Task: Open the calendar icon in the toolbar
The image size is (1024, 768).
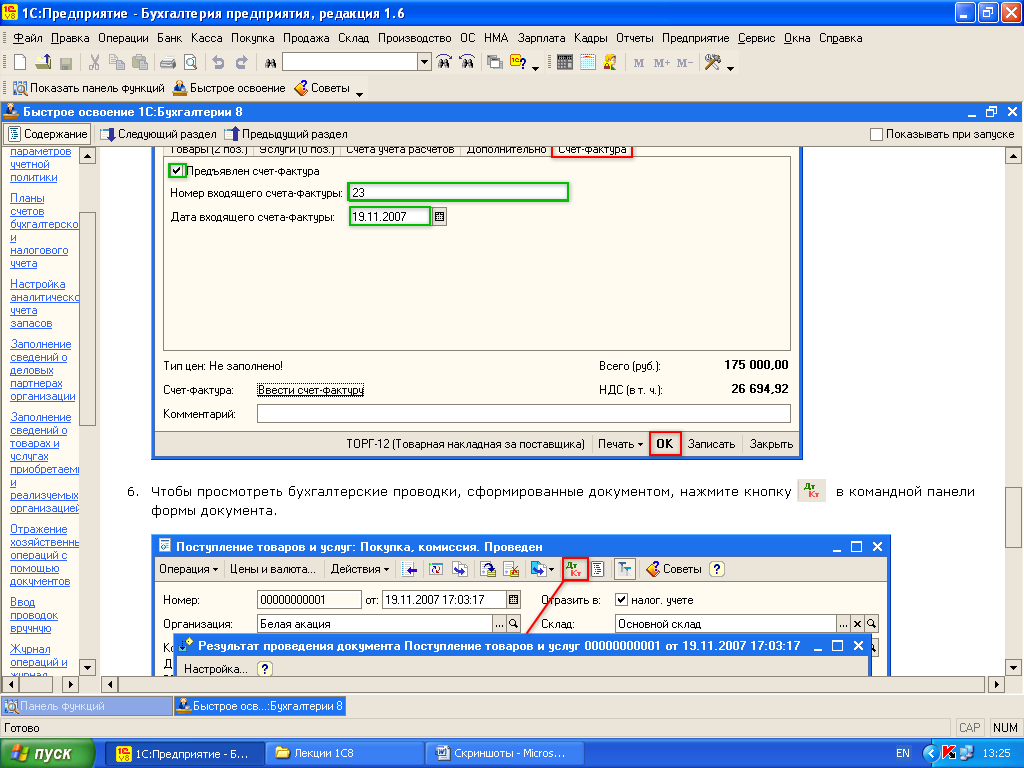Action: point(588,63)
